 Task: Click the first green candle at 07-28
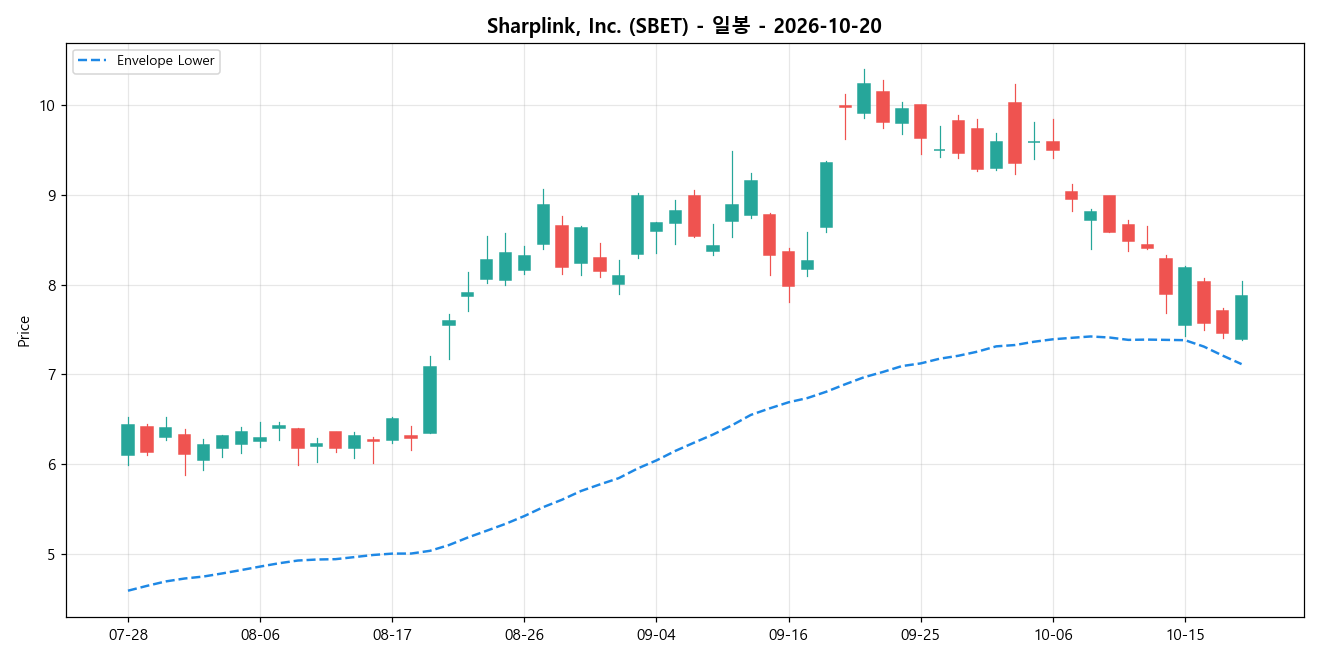pyautogui.click(x=128, y=440)
